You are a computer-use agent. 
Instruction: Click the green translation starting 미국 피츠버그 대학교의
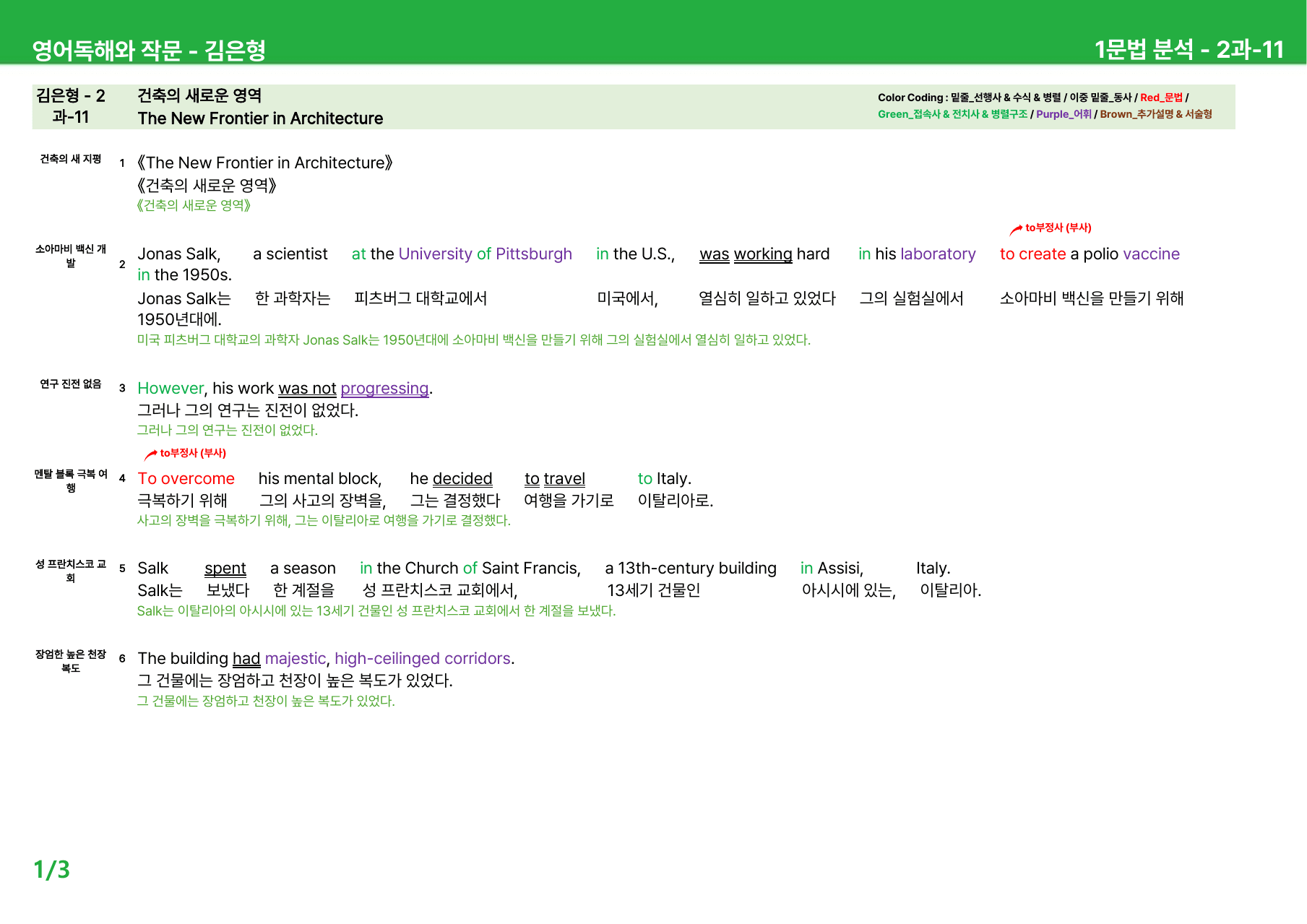pyautogui.click(x=474, y=340)
